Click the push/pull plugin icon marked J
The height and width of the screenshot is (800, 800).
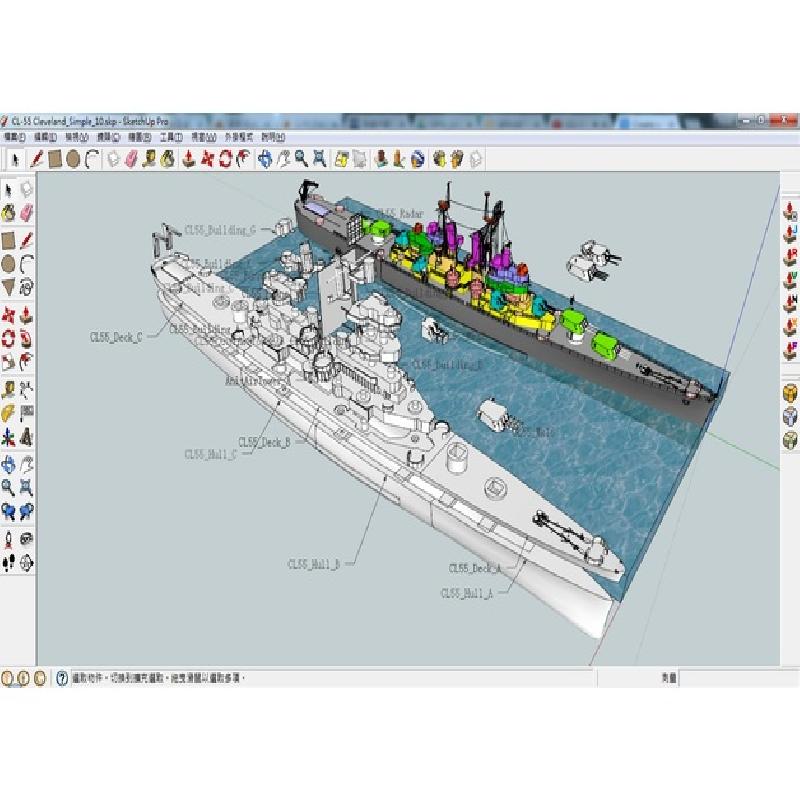pyautogui.click(x=790, y=233)
